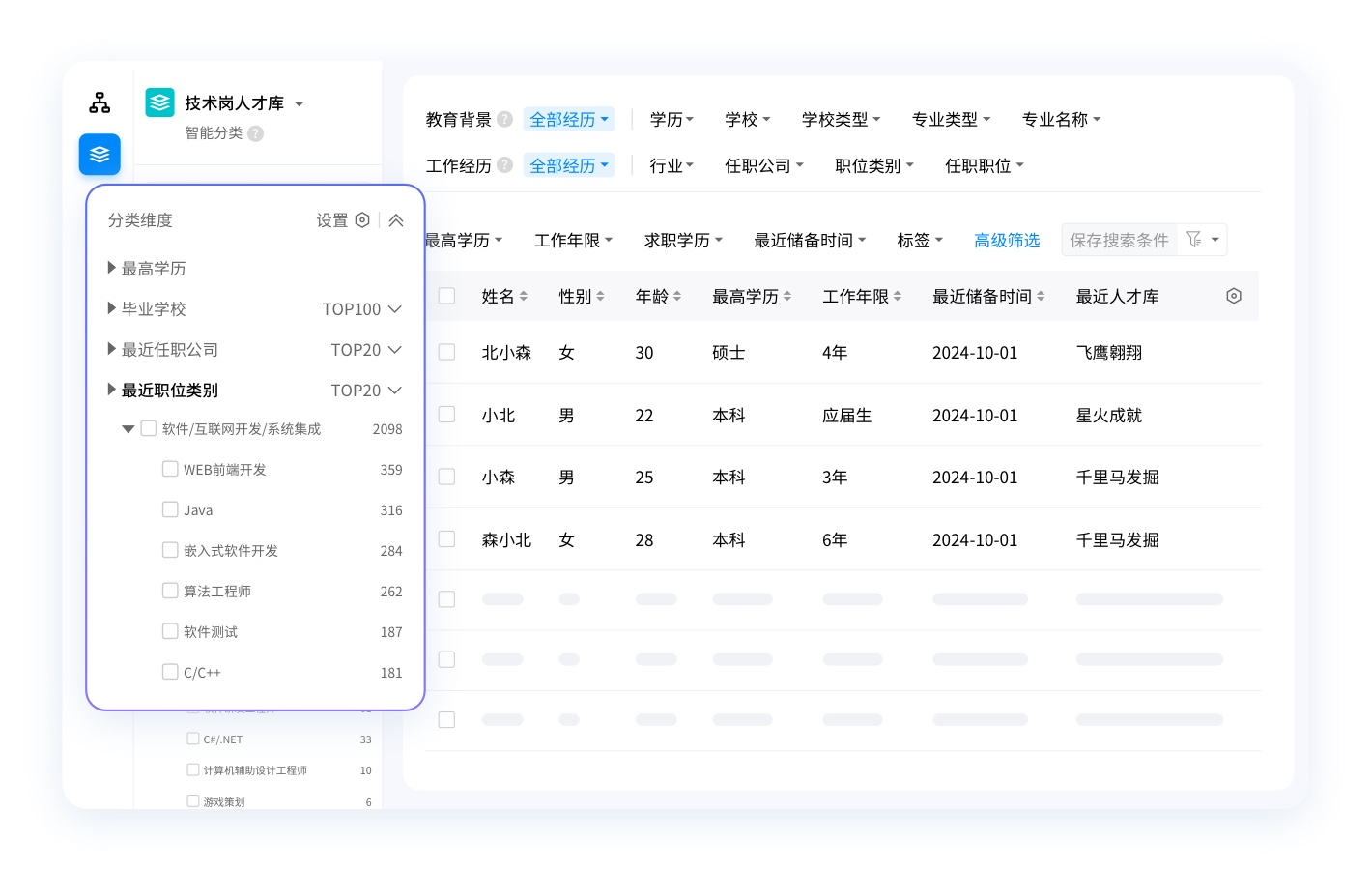Select the blue layers talent pool icon
Viewport: 1372px width, 870px height.
pos(100,155)
